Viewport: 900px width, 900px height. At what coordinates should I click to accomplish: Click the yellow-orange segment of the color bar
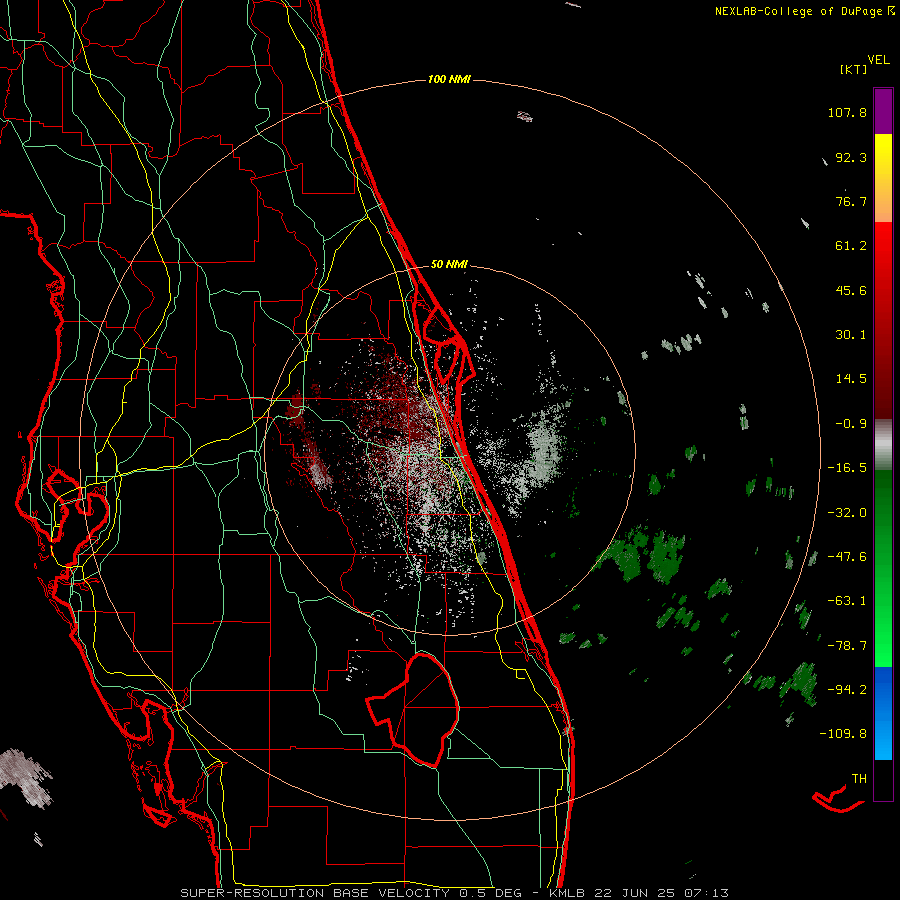click(883, 178)
